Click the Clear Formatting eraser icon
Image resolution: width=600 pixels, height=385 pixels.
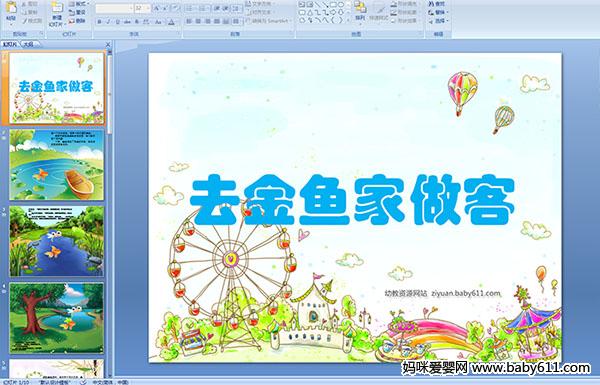coord(175,7)
